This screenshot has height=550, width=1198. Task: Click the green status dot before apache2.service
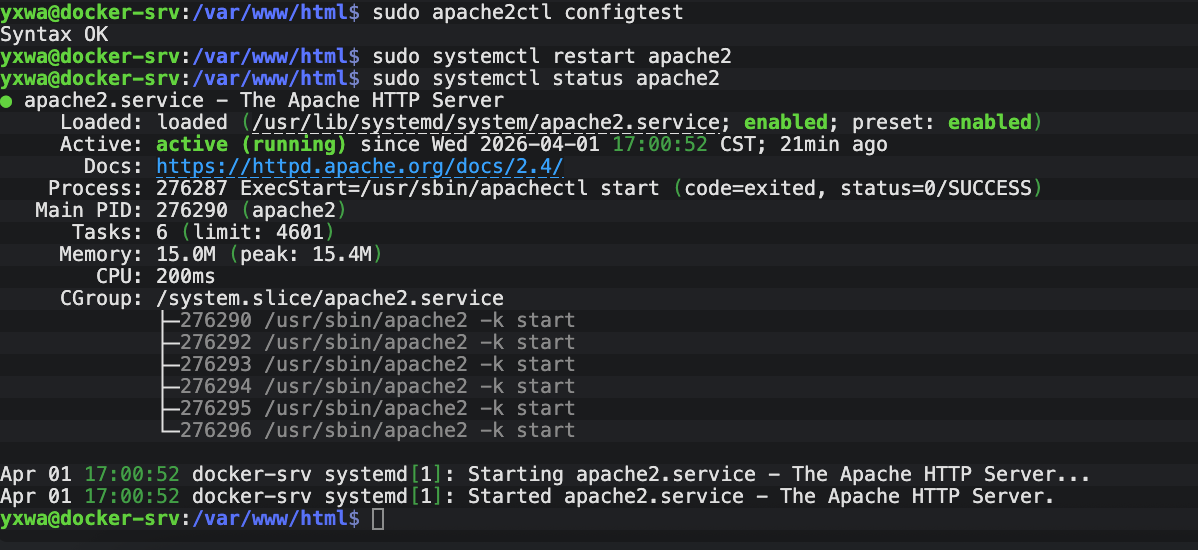pyautogui.click(x=7, y=101)
